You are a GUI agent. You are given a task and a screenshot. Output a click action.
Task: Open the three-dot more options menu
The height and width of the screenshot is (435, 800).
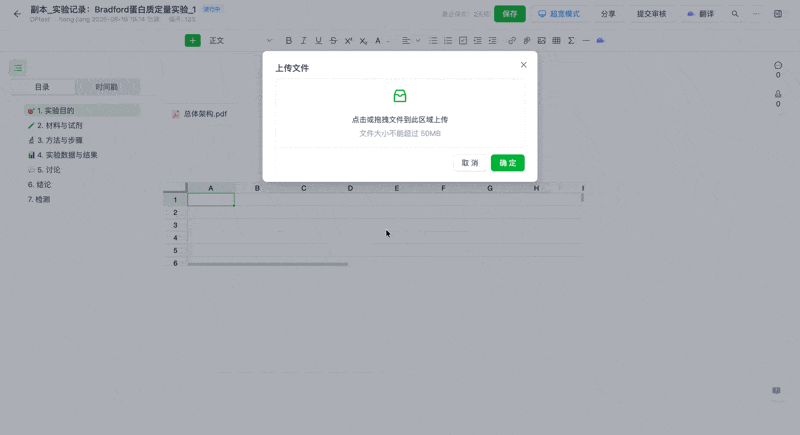756,14
